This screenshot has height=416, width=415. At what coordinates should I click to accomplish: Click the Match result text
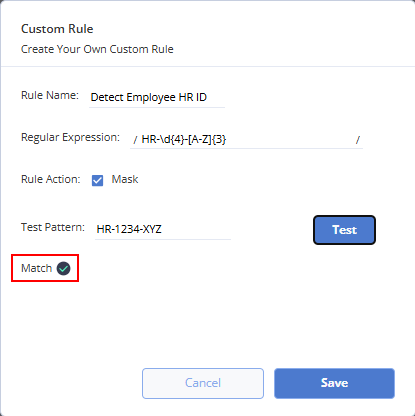[36, 268]
